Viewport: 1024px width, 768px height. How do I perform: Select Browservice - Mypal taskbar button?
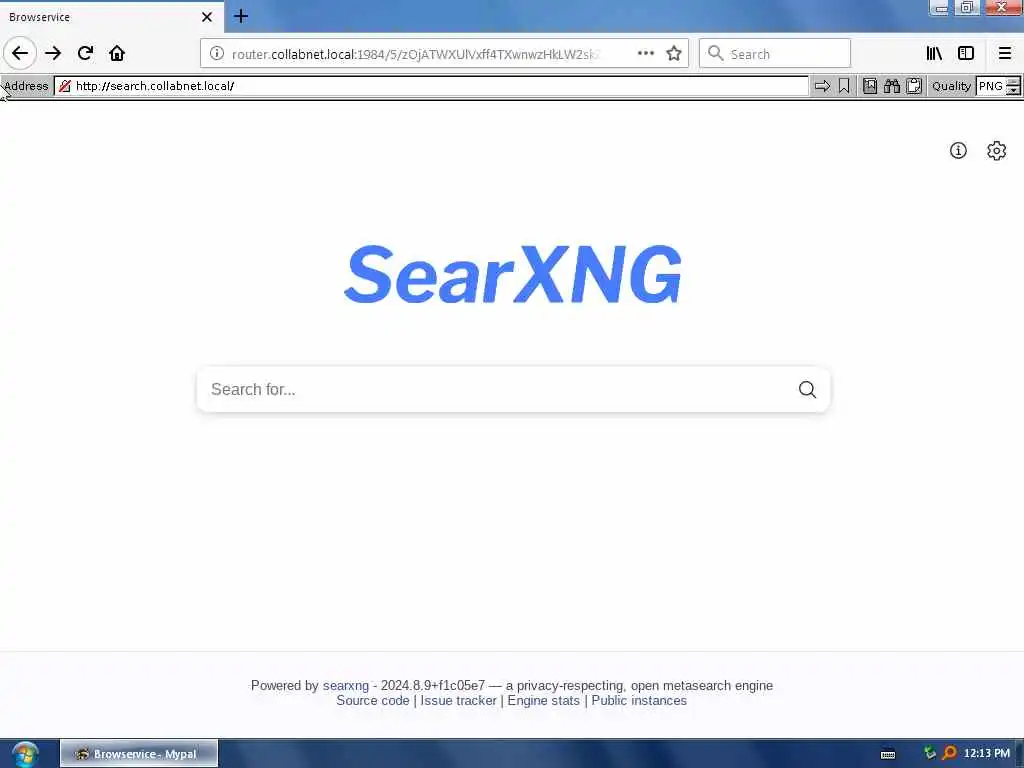click(x=139, y=754)
